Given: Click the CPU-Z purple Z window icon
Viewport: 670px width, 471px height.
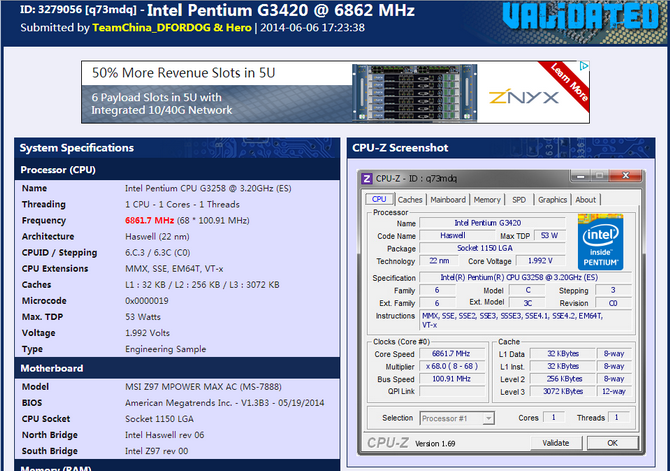Looking at the screenshot, I should pos(368,178).
